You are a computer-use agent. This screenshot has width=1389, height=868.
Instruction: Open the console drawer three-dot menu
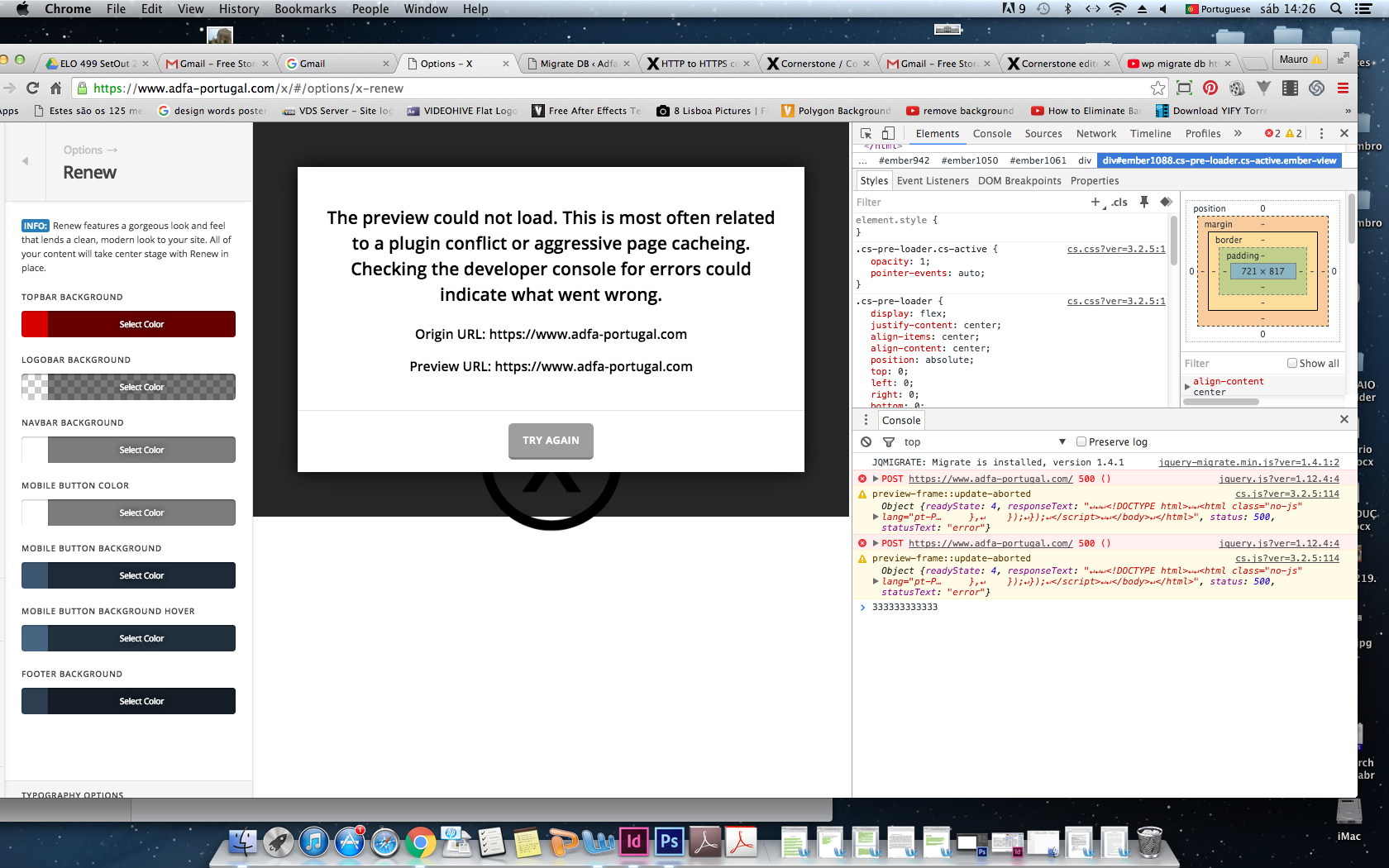pos(866,420)
